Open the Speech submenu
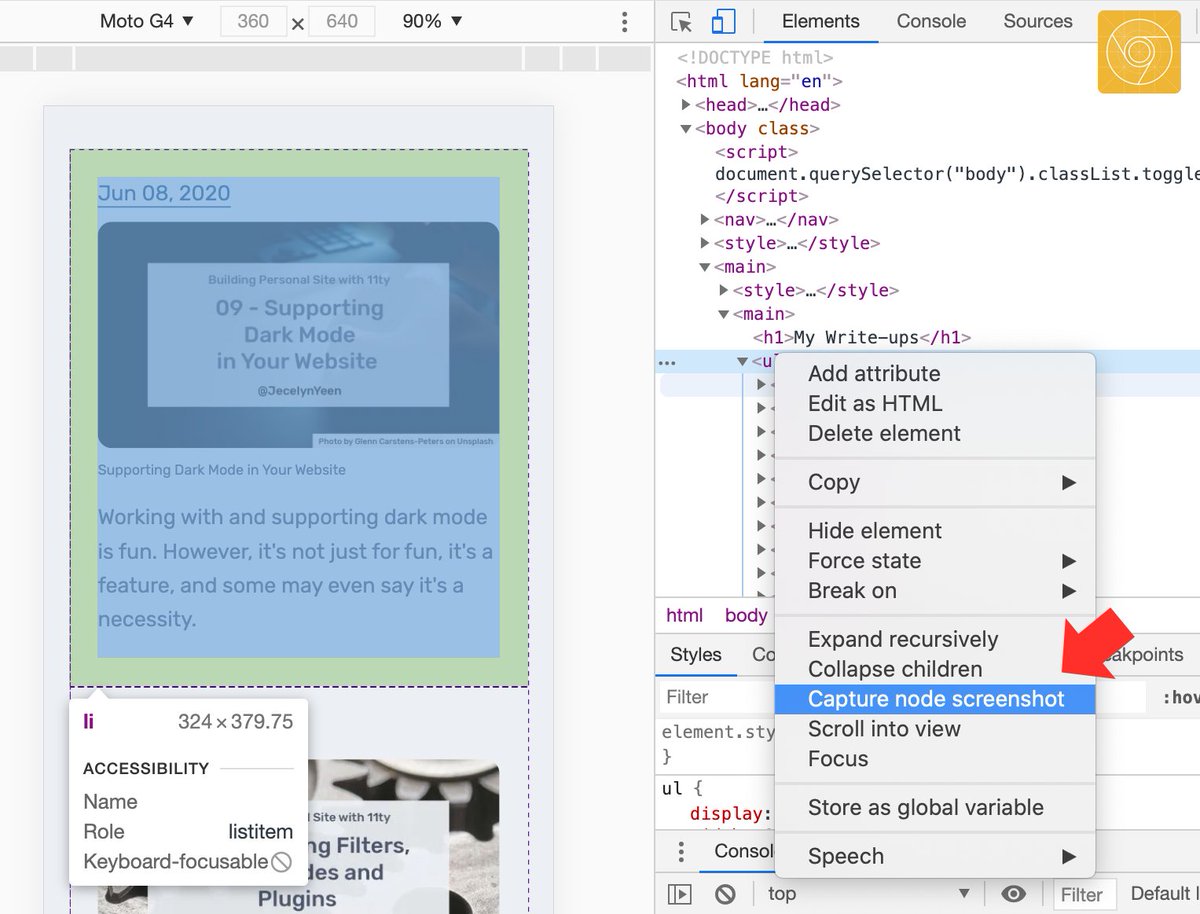The height and width of the screenshot is (914, 1200). (936, 856)
